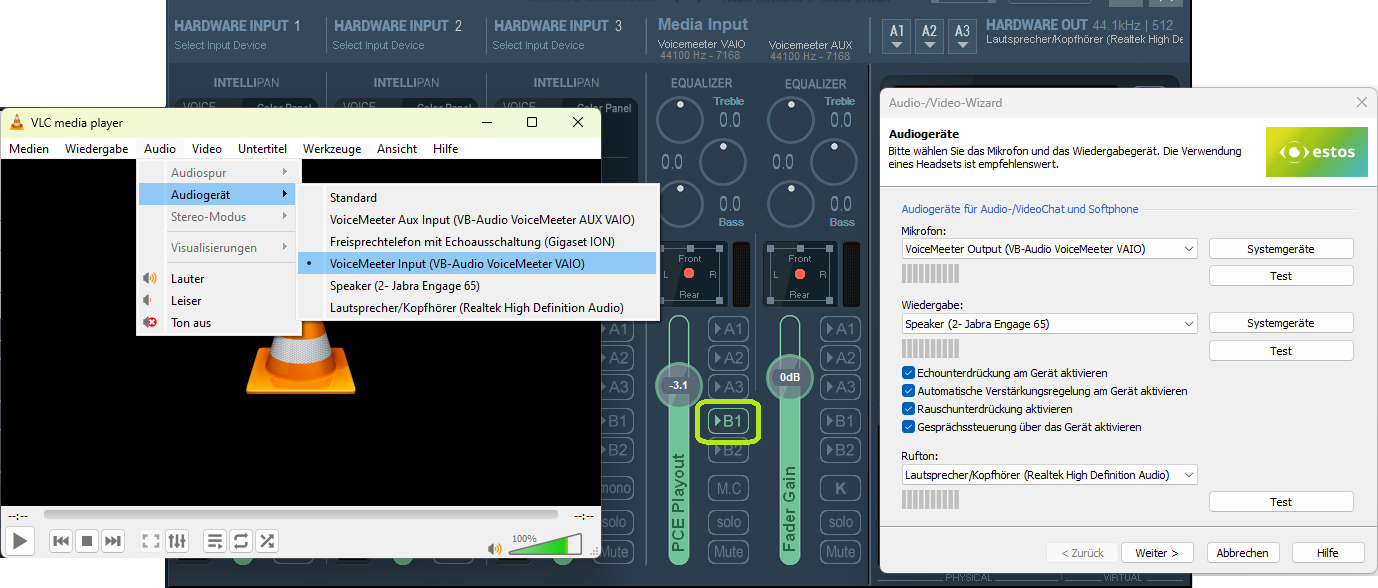Select Speaker (2- Jabra Engage 65) audio device
This screenshot has height=588, width=1378.
pos(404,286)
